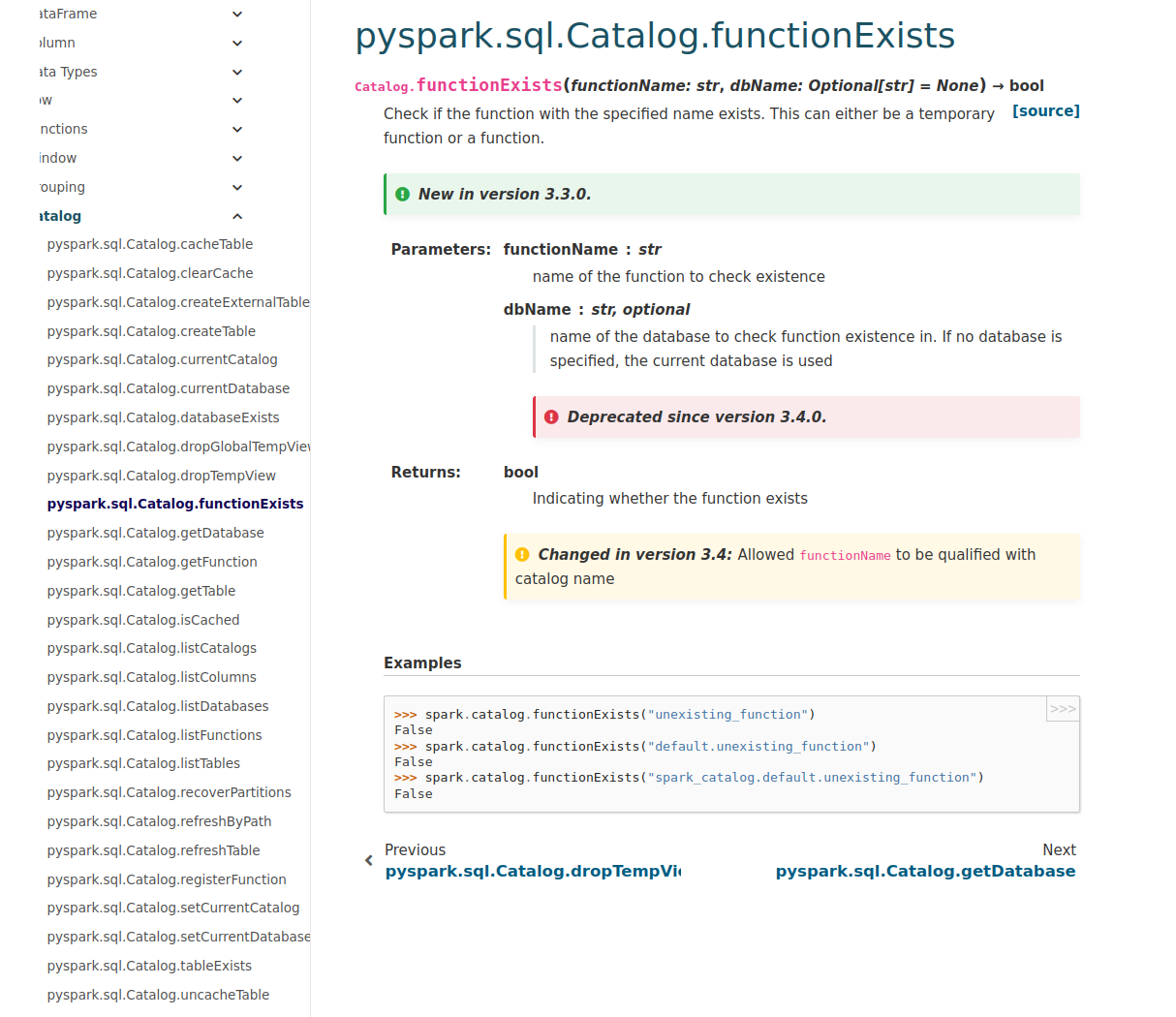This screenshot has width=1176, height=1017.
Task: Select pyspark.sql.Catalog.getFunction in sidebar
Action: (x=152, y=562)
